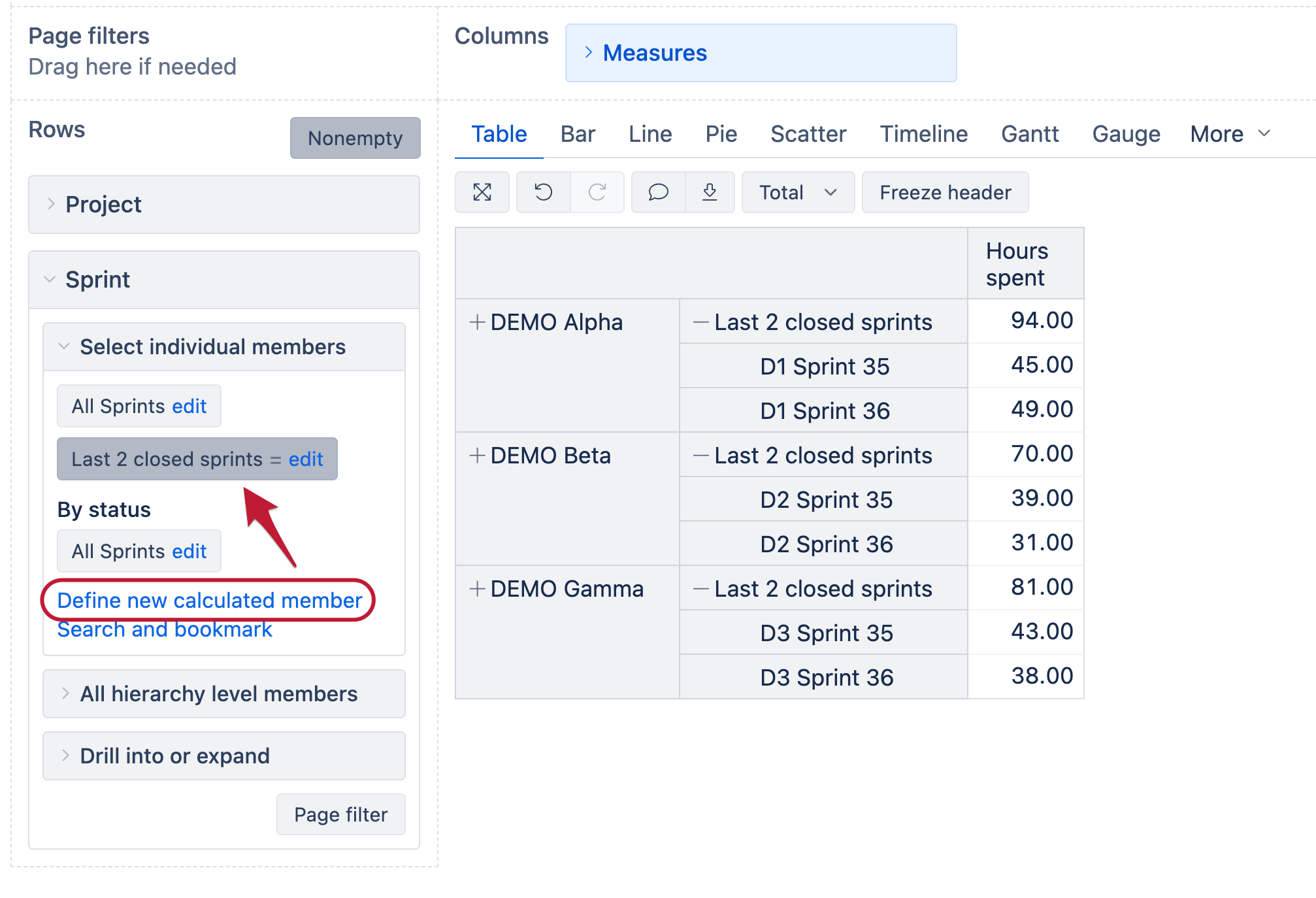Screen dimensions: 1316x898
Task: Toggle Last 2 closed sprints member
Action: pyautogui.click(x=167, y=459)
